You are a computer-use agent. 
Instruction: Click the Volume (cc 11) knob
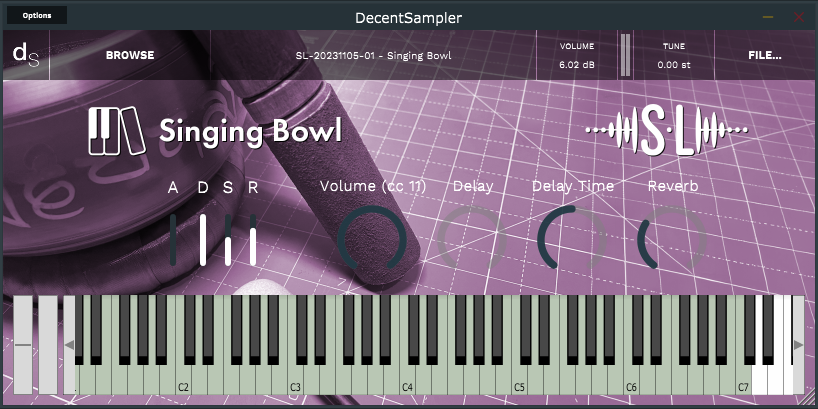(372, 239)
